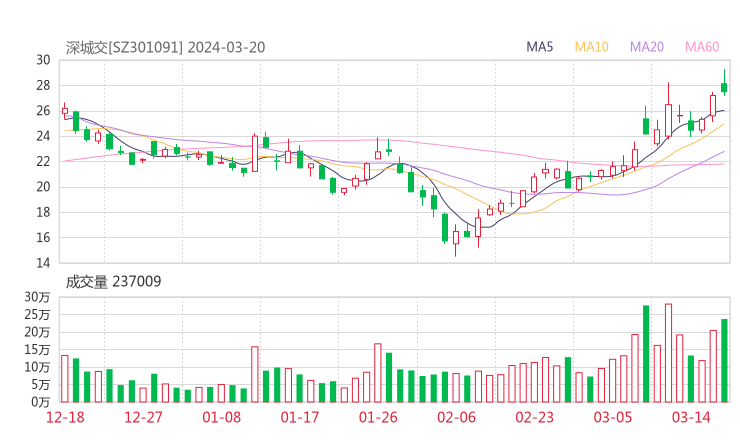Click the tallest red volume bar near 03-14

pyautogui.click(x=668, y=353)
